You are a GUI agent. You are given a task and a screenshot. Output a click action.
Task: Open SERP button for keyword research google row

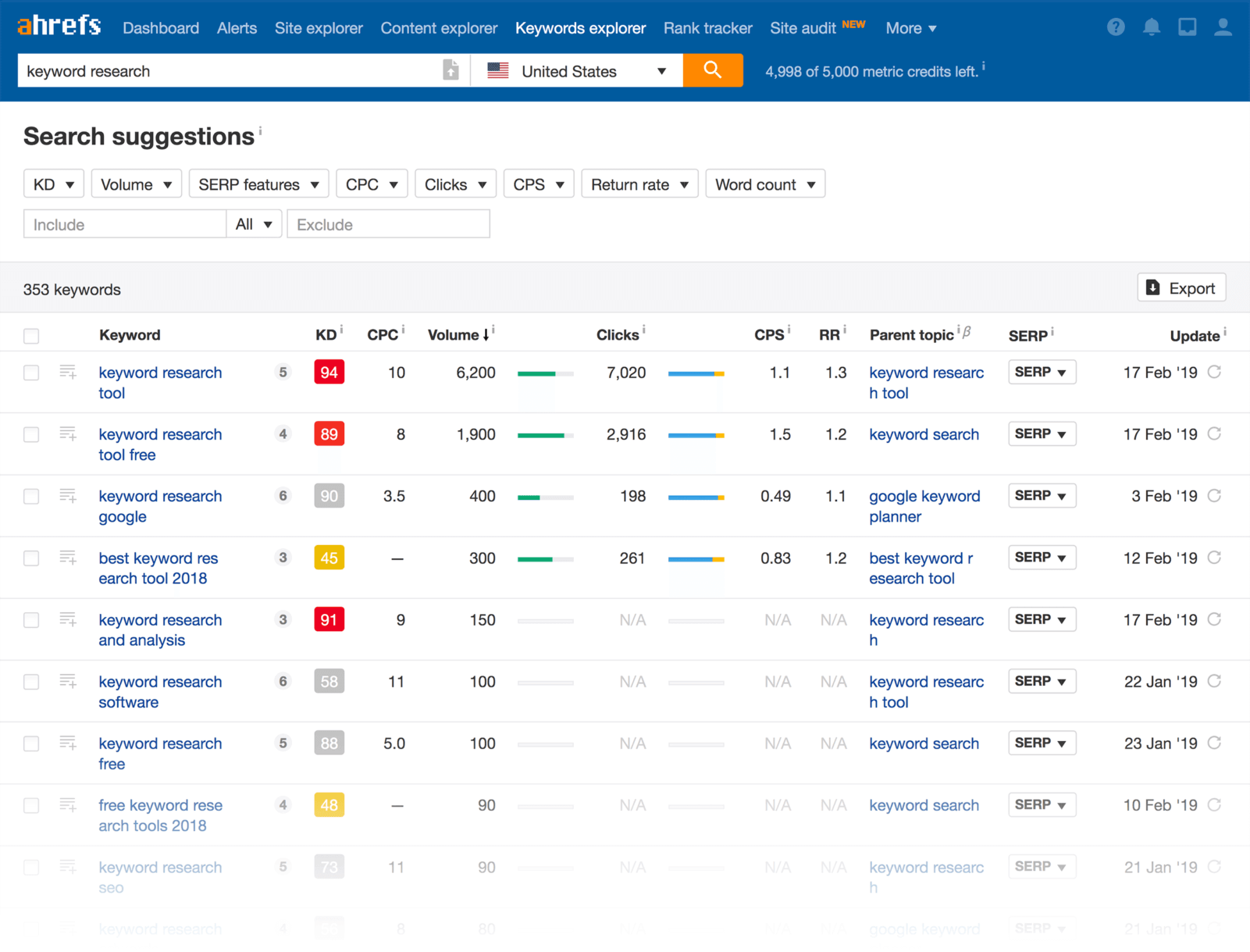coord(1042,496)
